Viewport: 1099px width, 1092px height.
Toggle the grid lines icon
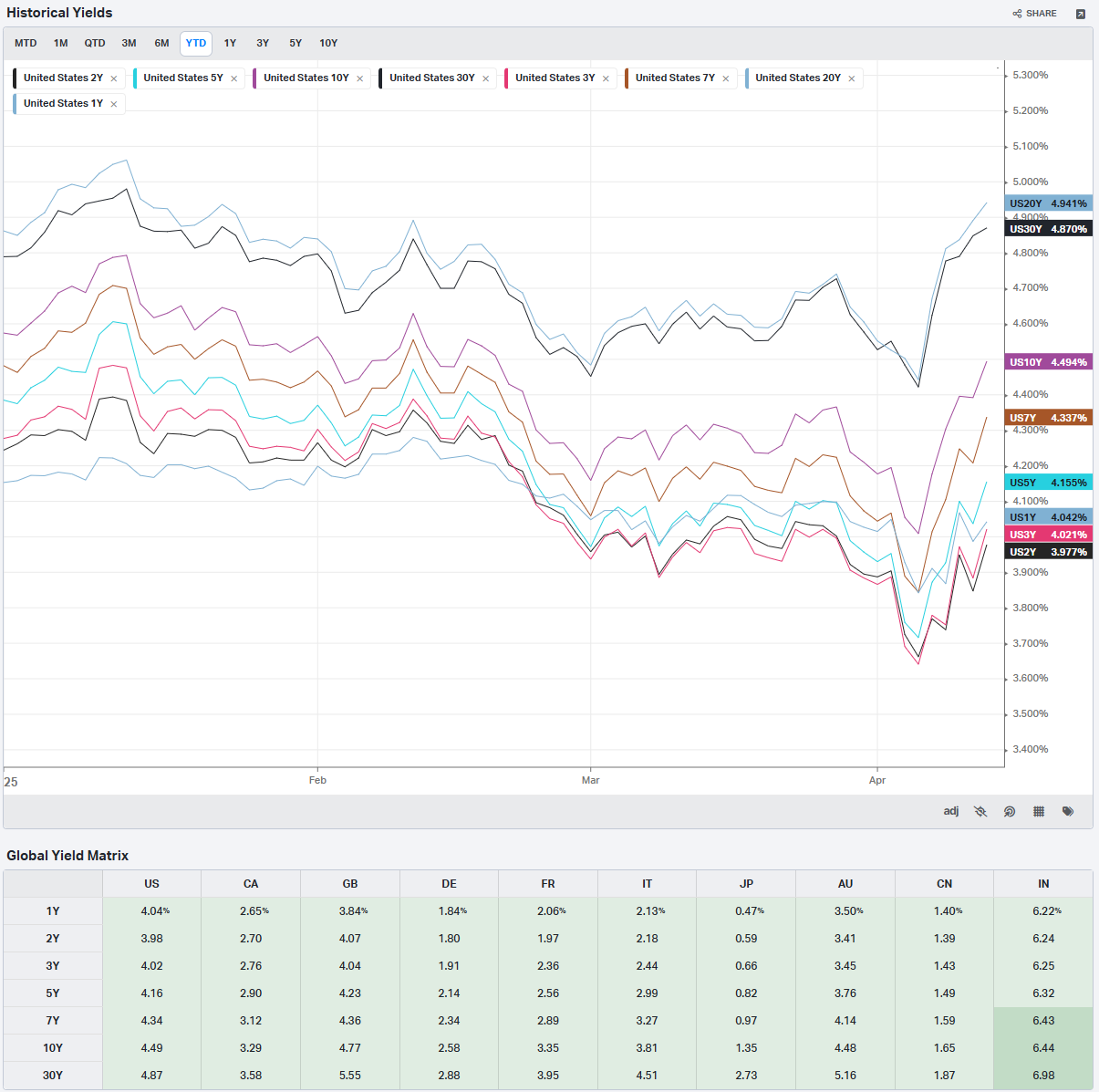click(x=1039, y=811)
